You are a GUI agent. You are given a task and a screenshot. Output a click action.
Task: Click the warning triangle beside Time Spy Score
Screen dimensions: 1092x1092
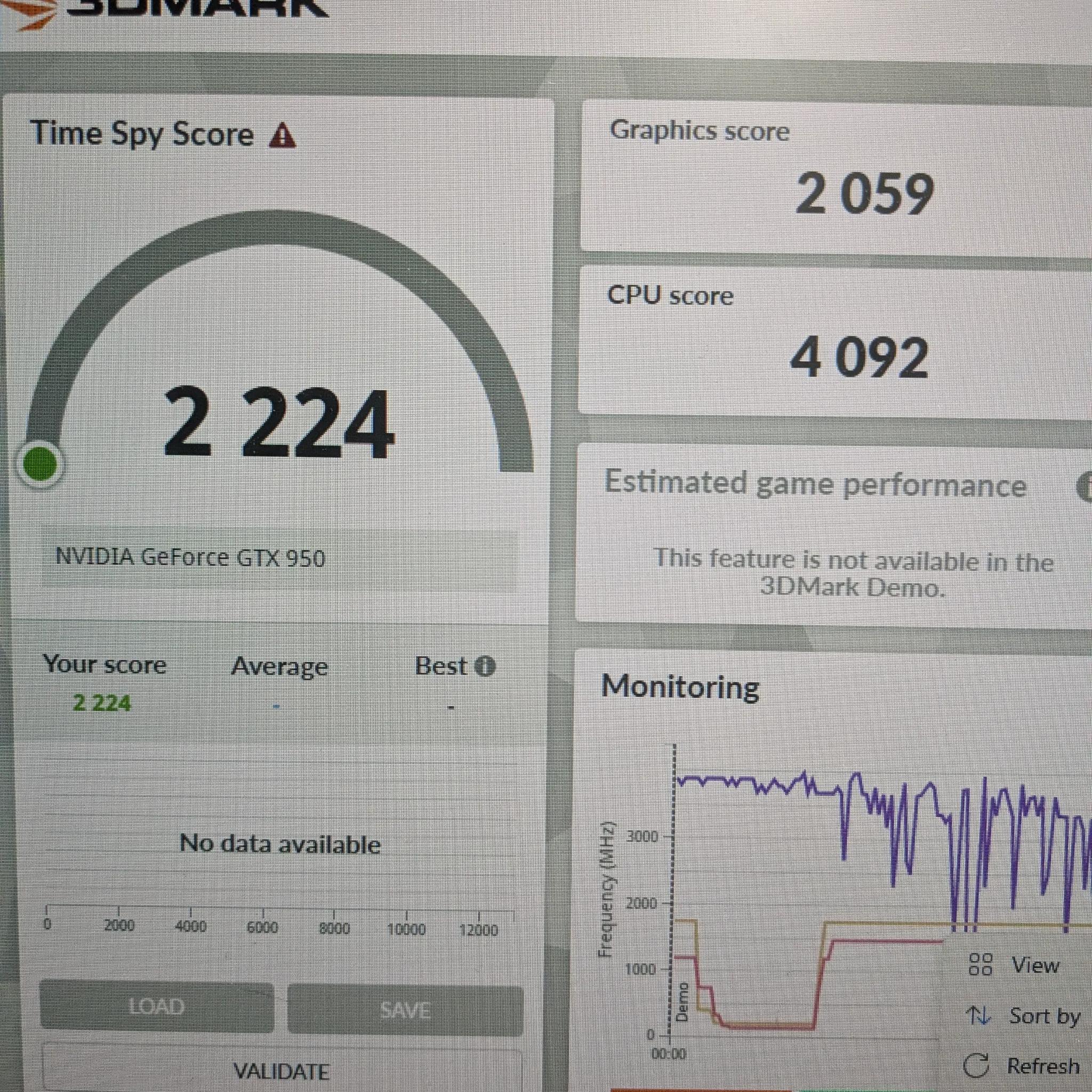click(x=283, y=135)
